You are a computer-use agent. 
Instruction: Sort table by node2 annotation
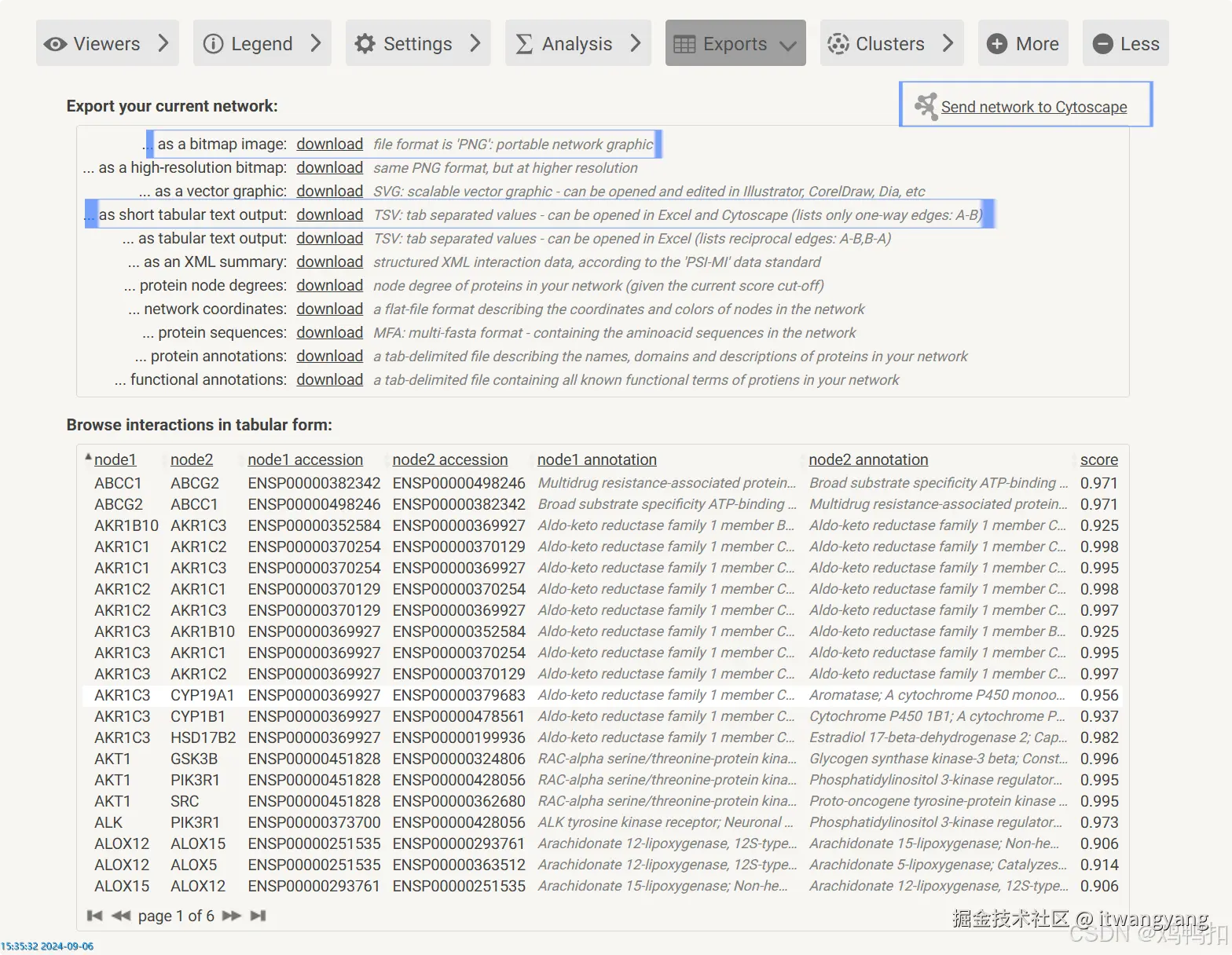click(868, 459)
